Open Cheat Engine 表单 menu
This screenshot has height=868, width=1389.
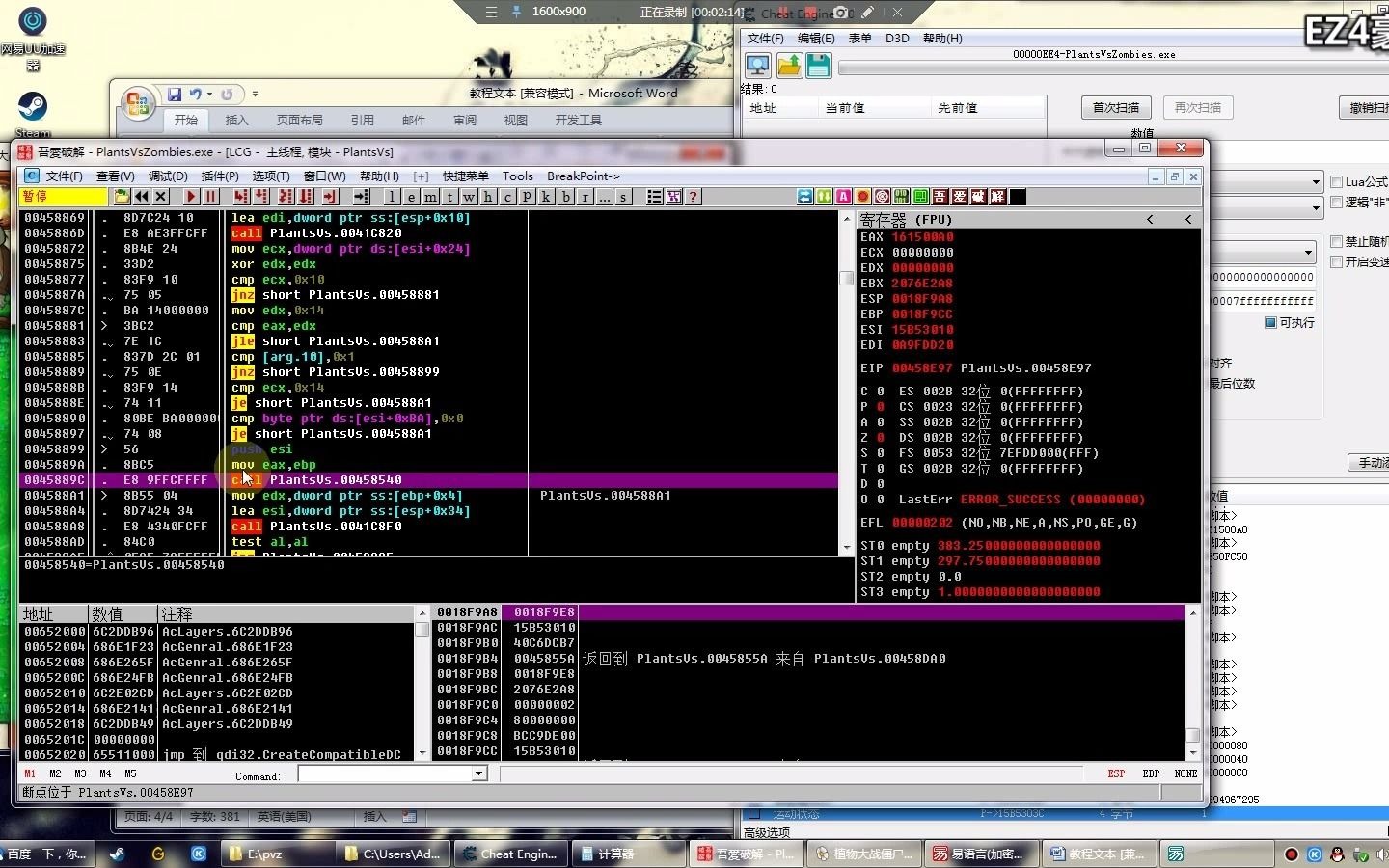tap(859, 39)
